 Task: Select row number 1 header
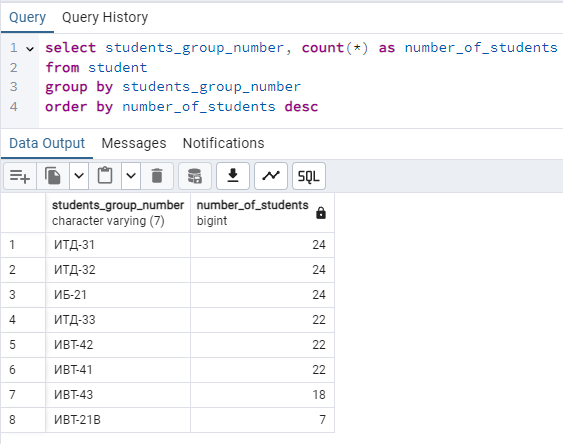[23, 245]
